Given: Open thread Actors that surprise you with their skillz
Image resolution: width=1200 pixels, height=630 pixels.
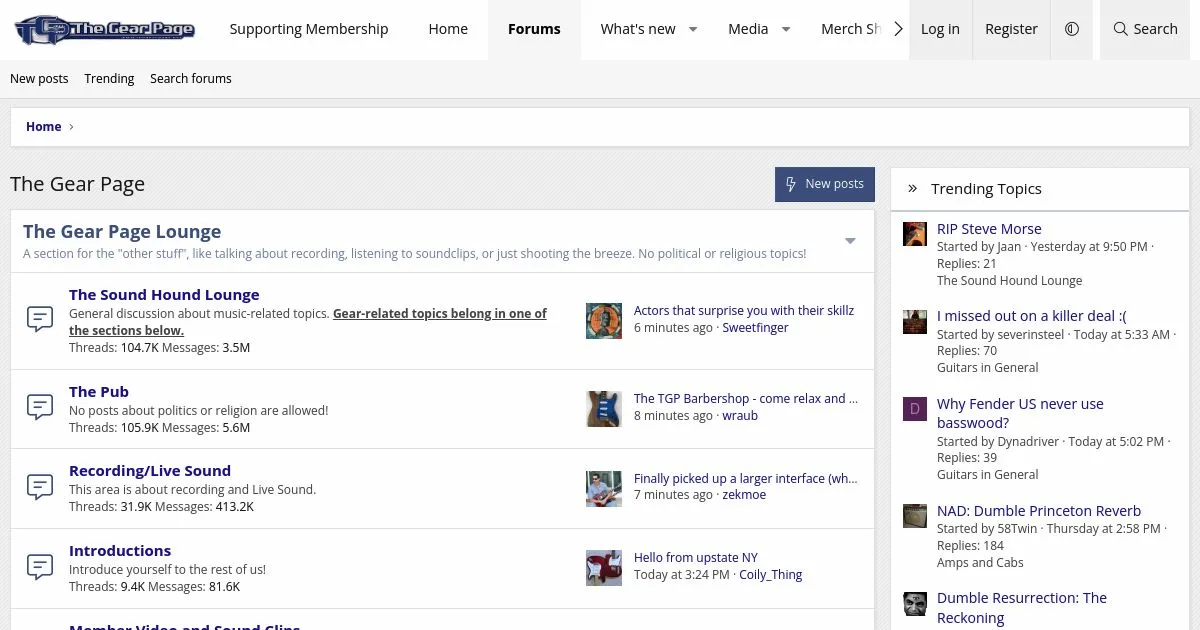Looking at the screenshot, I should point(744,311).
